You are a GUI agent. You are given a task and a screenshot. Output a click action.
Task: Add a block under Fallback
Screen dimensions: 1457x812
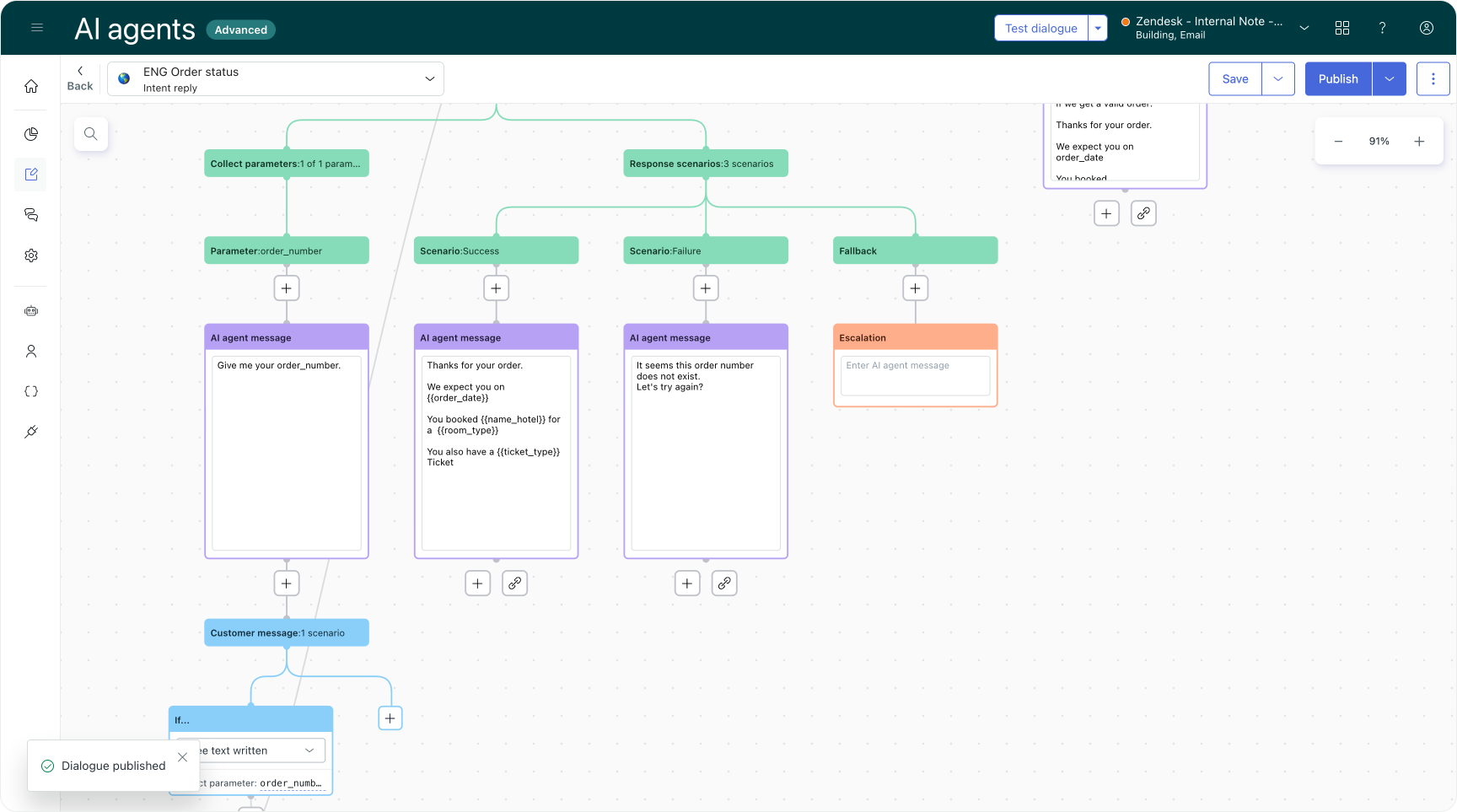click(x=916, y=288)
